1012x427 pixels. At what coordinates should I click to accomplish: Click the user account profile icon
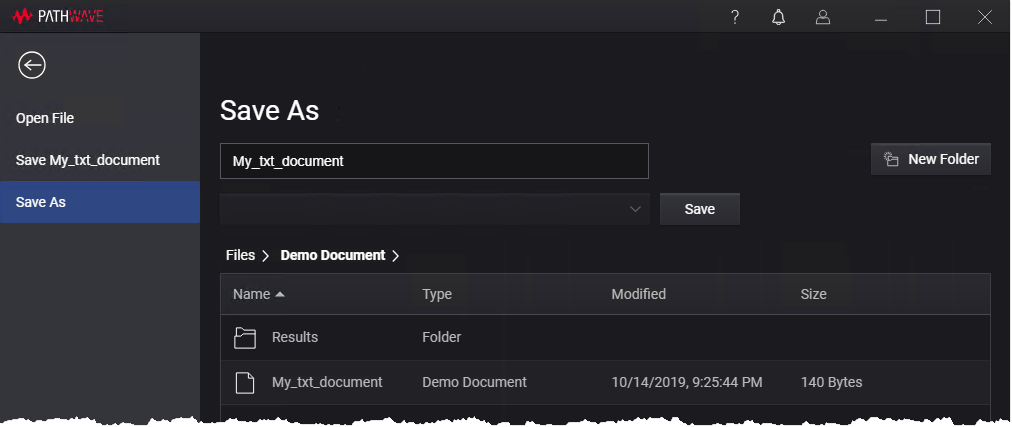(823, 17)
